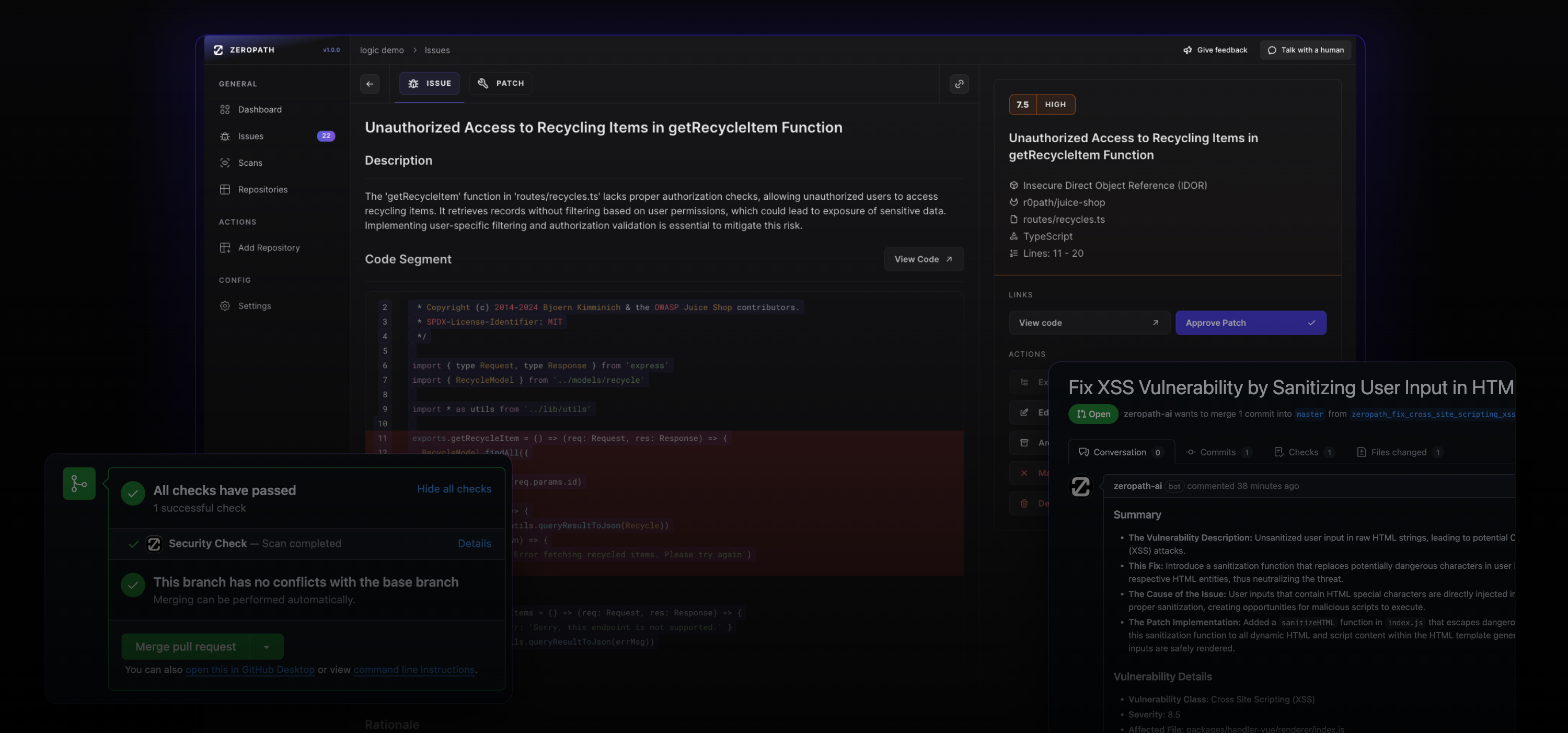Open Details for the Security Check
Viewport: 1568px width, 733px height.
[x=474, y=544]
